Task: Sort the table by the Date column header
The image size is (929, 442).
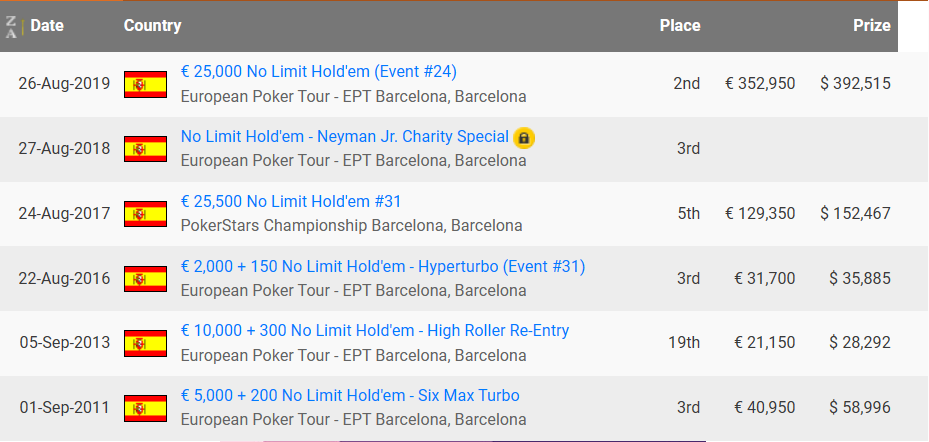Action: (47, 25)
